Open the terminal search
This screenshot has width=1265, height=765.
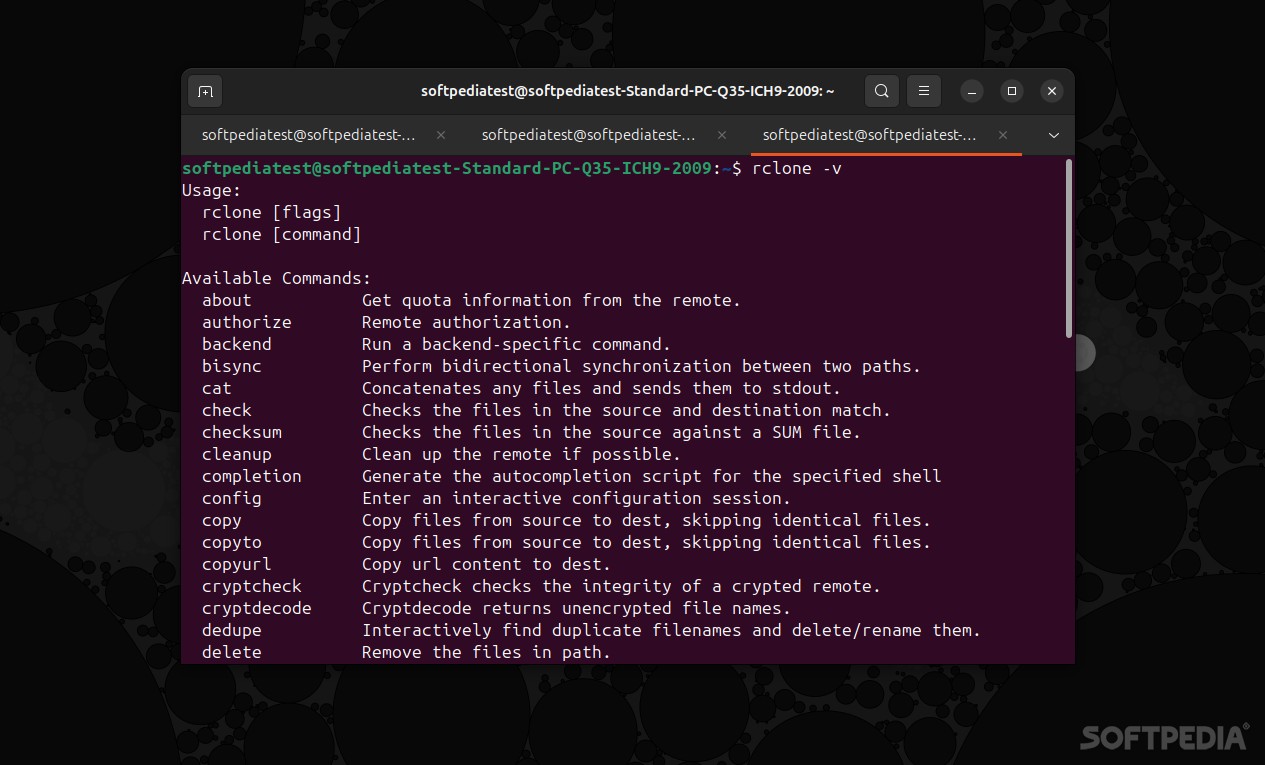click(x=881, y=91)
